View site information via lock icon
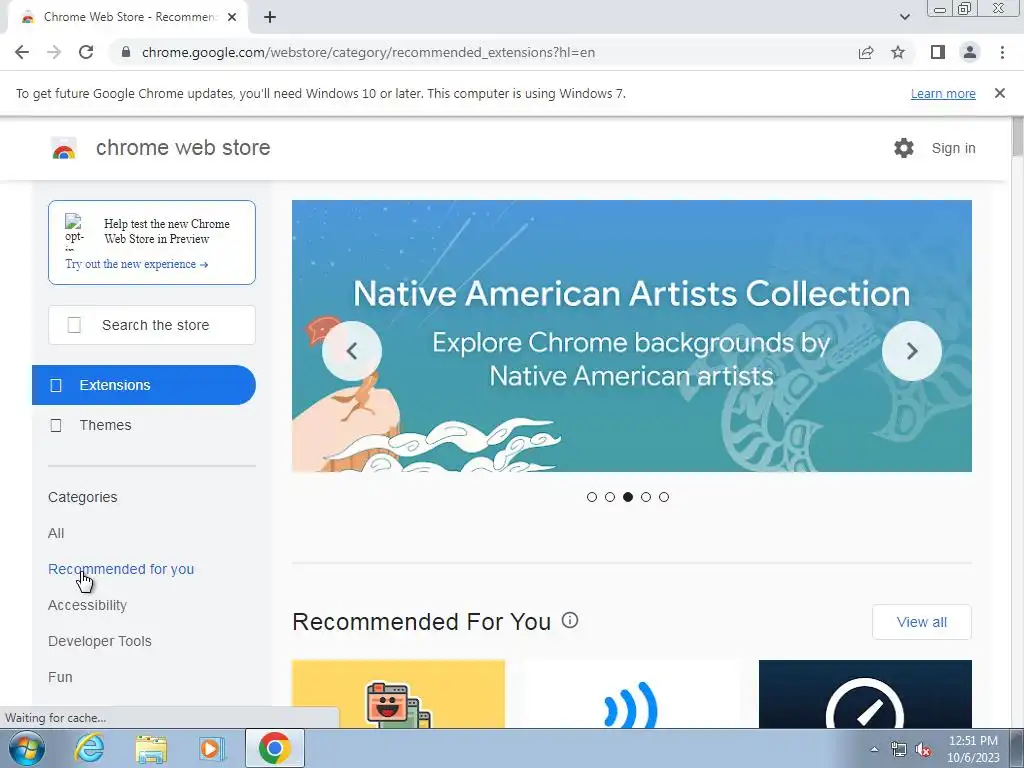This screenshot has width=1024, height=768. coord(126,52)
